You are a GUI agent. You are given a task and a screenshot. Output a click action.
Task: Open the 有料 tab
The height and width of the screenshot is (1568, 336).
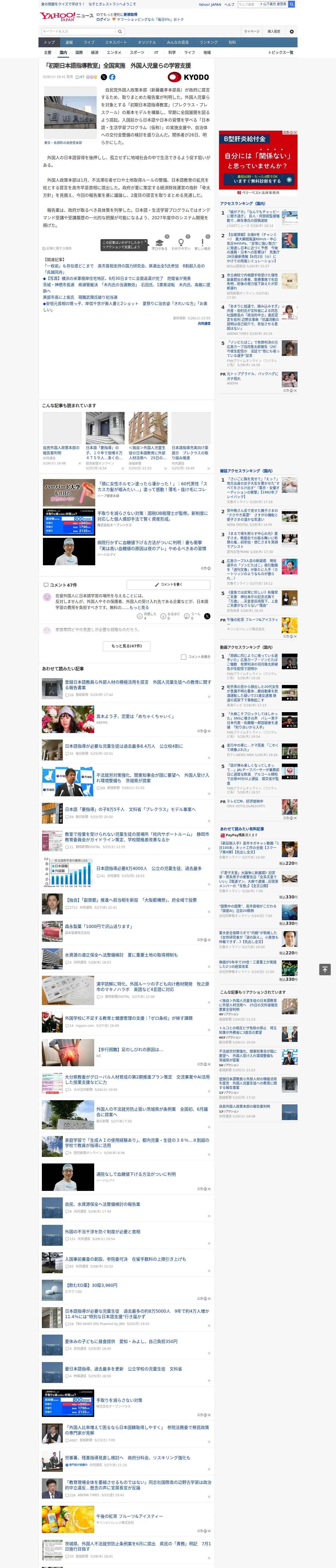(x=232, y=43)
